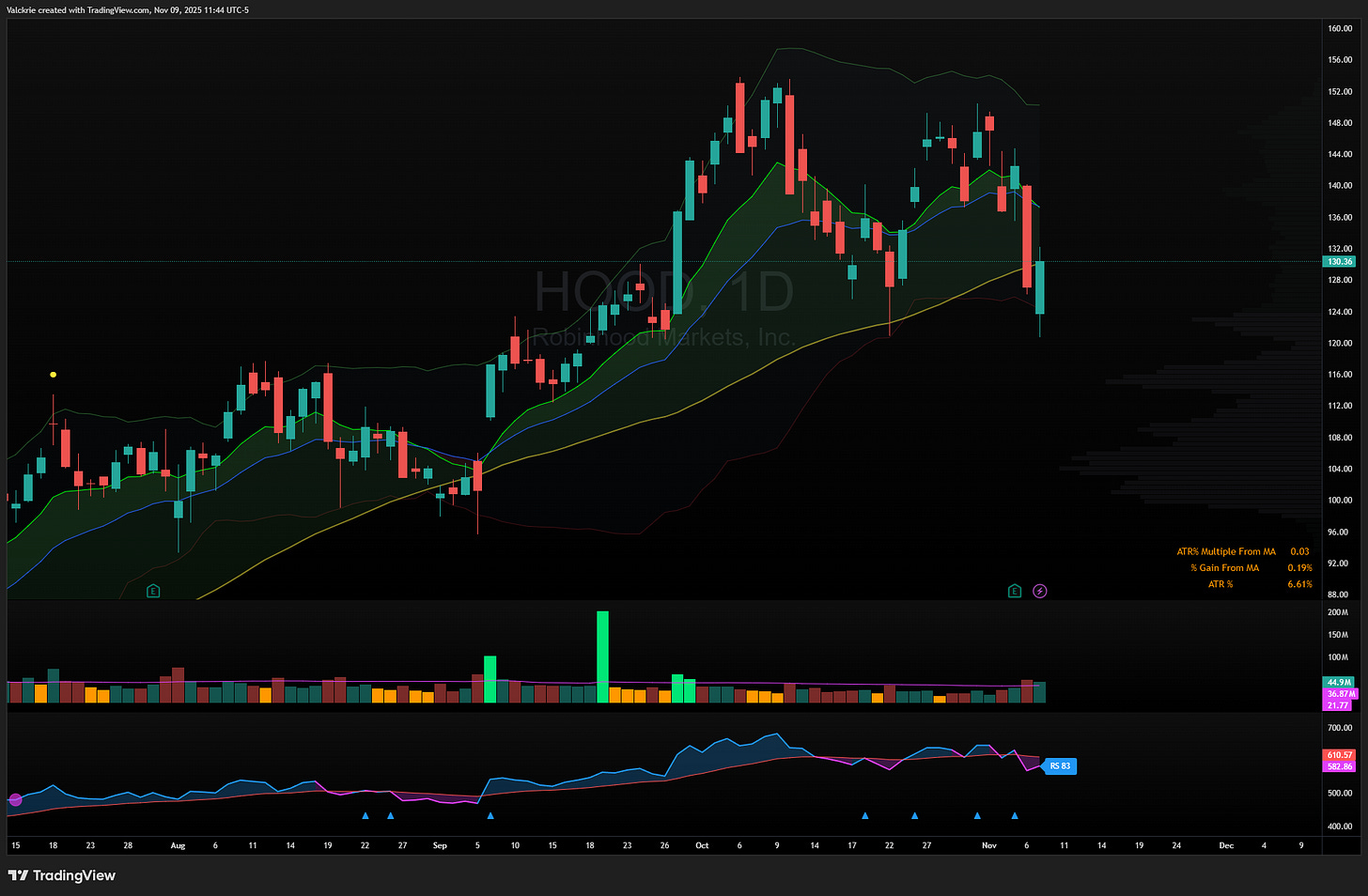This screenshot has height=896, width=1368.
Task: Click the Aug label on the date axis
Action: tap(178, 845)
